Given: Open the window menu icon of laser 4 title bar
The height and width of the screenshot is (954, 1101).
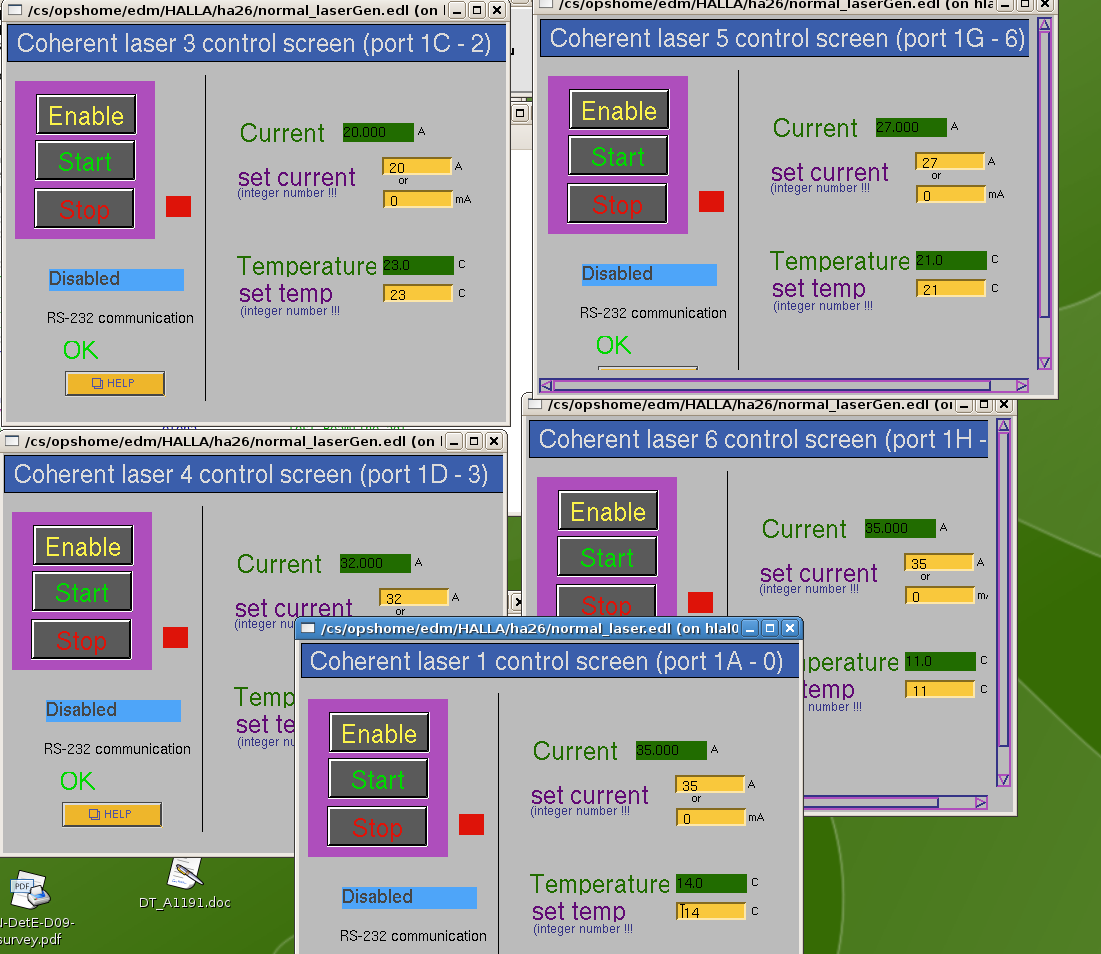Looking at the screenshot, I should [12, 441].
